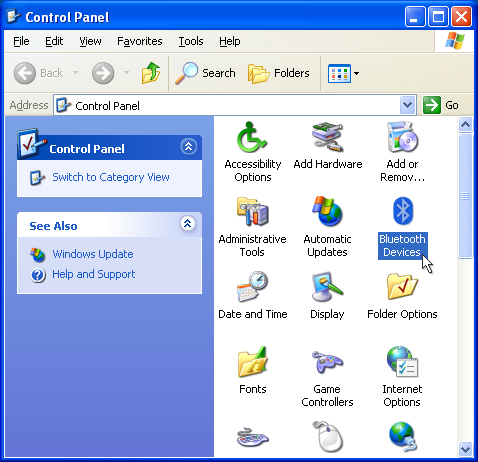Viewport: 478px width, 462px height.
Task: Open the Windows Update link
Action: click(93, 254)
